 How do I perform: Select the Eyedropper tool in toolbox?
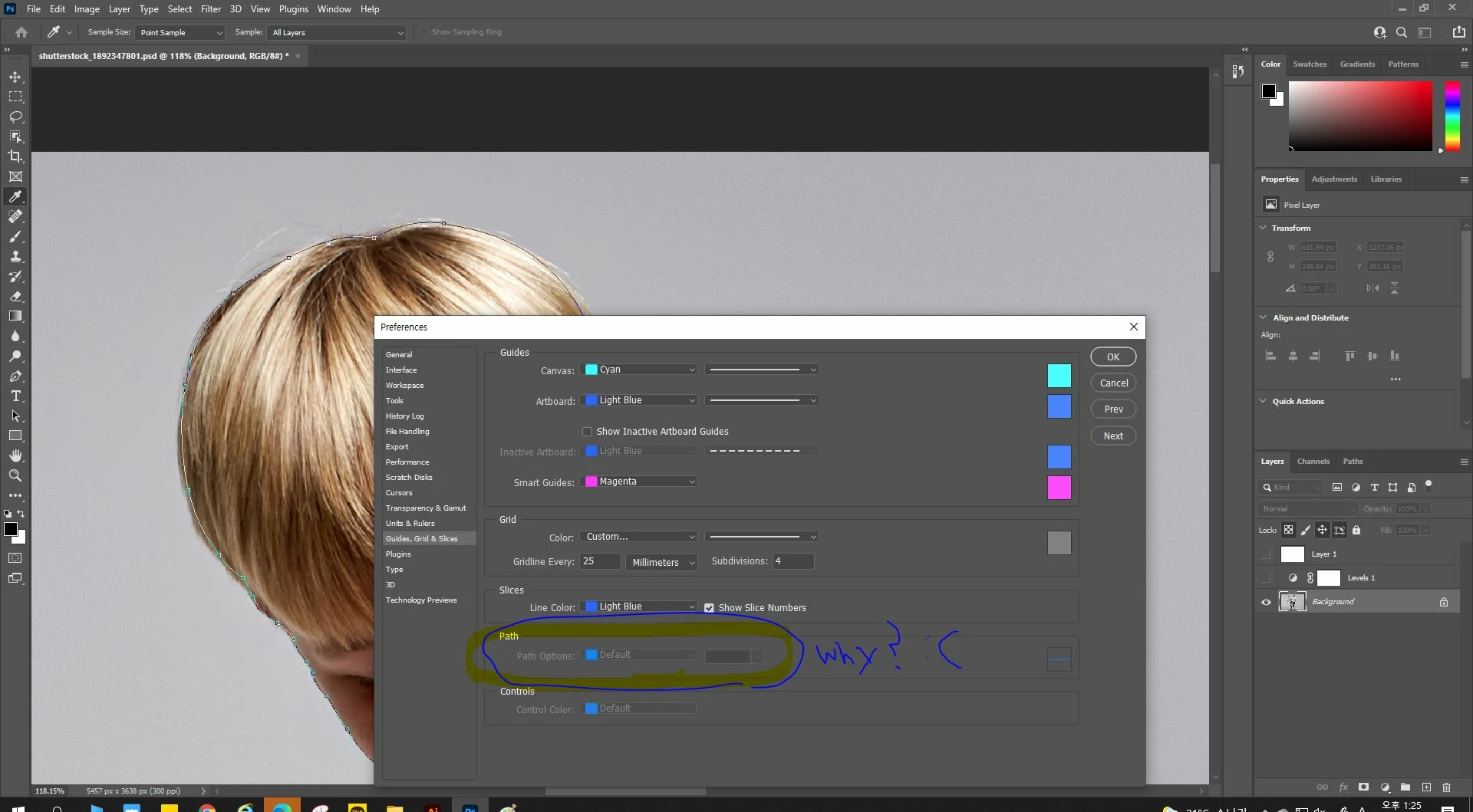(15, 196)
